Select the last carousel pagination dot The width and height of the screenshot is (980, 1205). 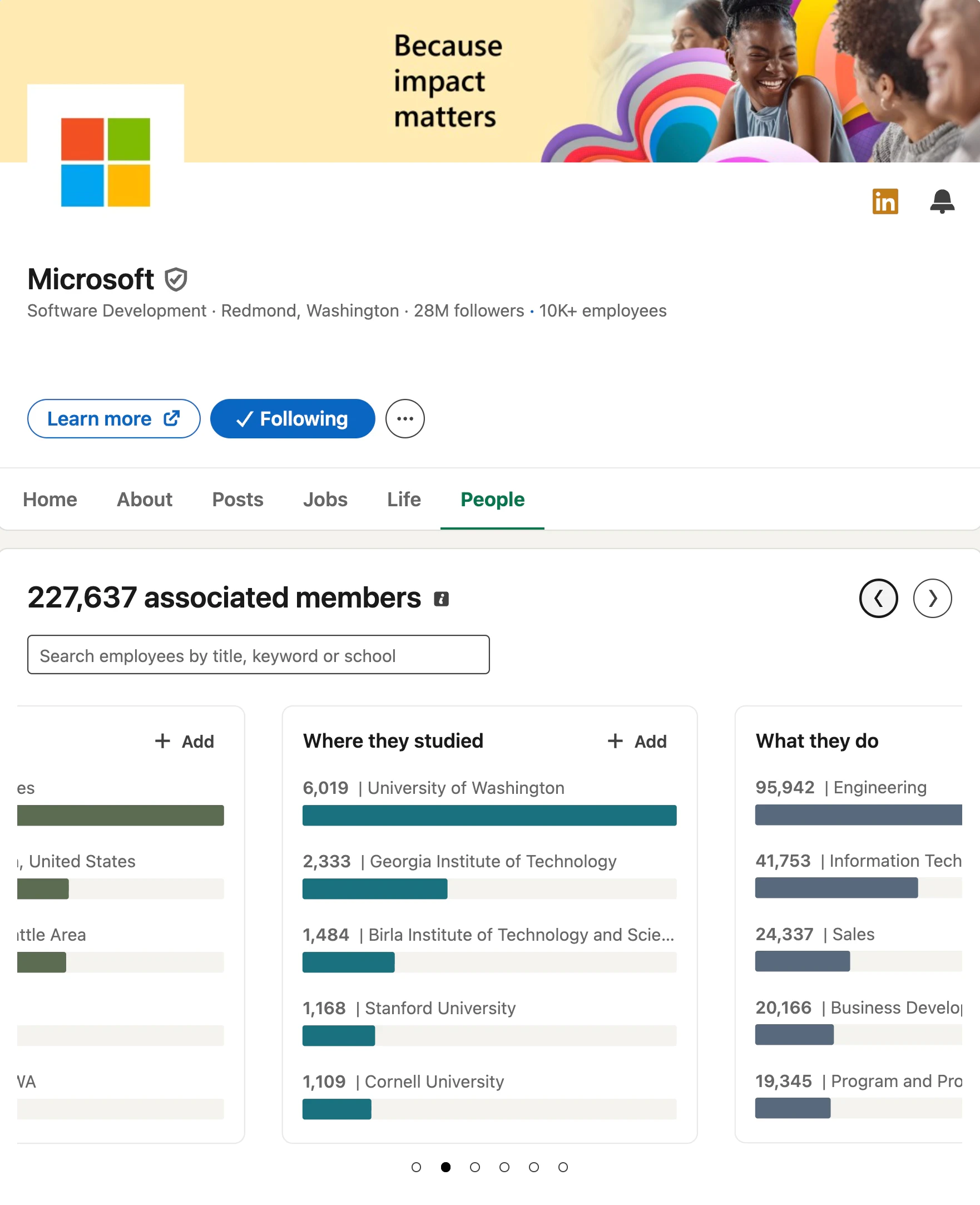(x=563, y=1167)
